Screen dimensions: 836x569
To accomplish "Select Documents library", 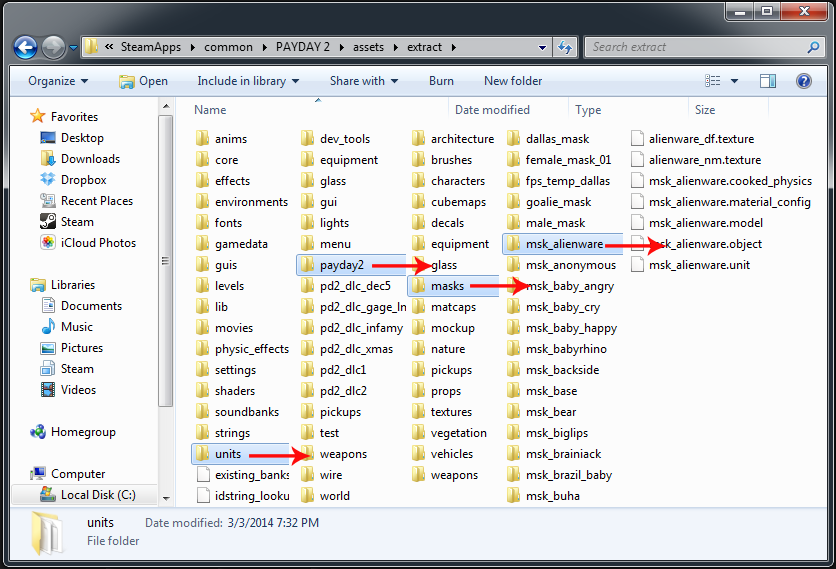I will (82, 306).
